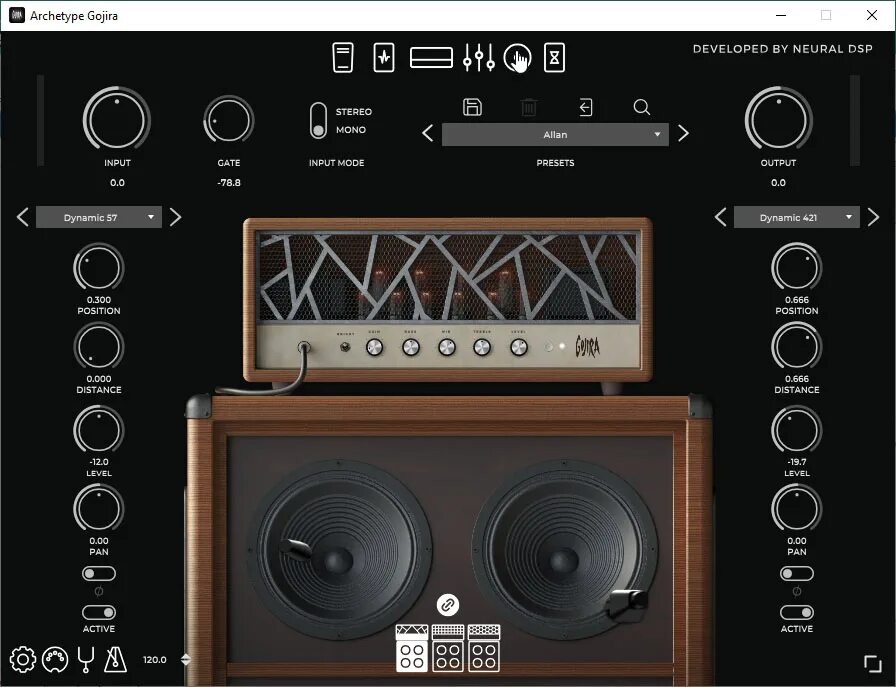Toggle the right mic phase invert switch
896x687 pixels.
pos(797,573)
